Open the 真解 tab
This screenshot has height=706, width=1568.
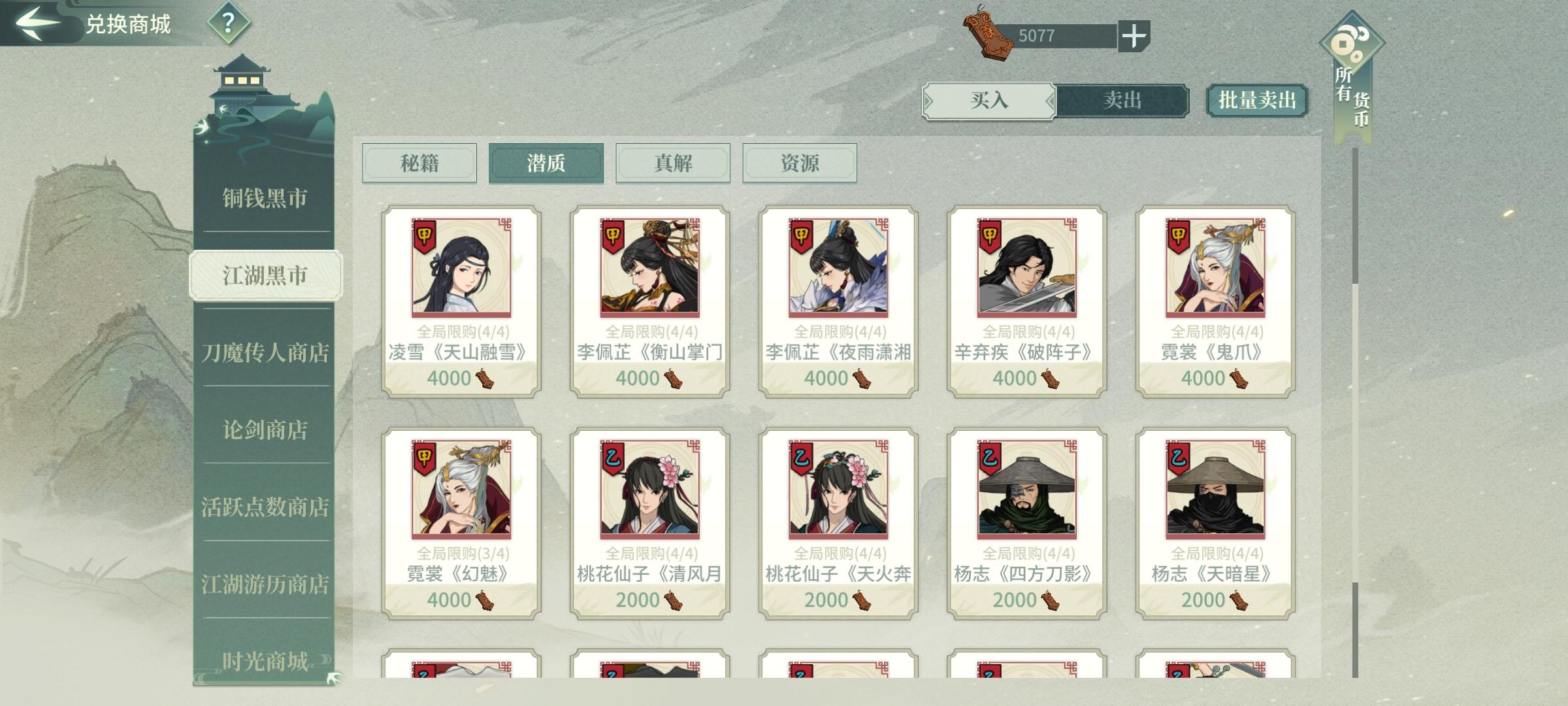(x=673, y=163)
